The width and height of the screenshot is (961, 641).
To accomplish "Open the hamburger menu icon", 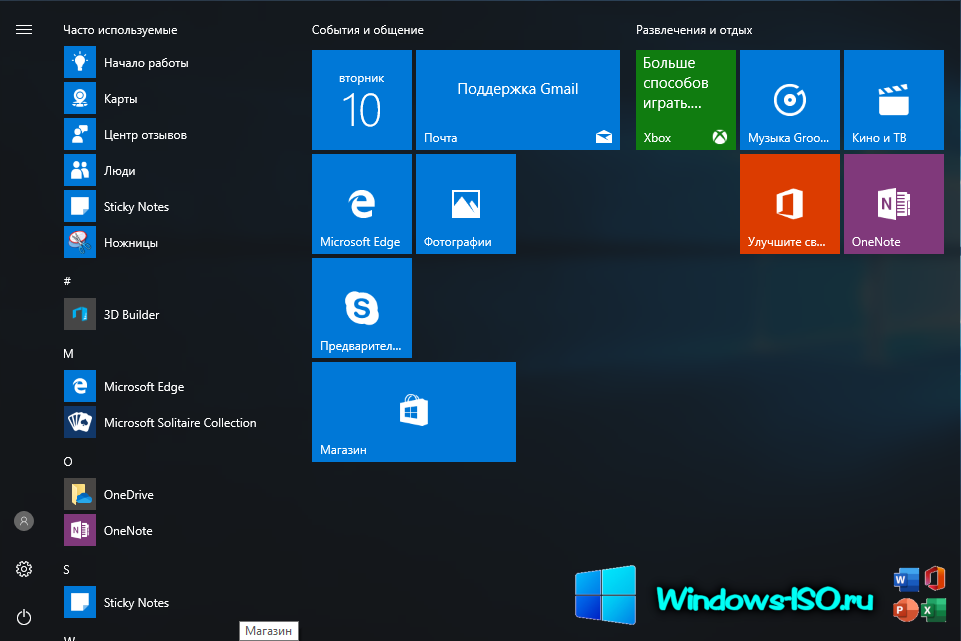I will coord(24,29).
